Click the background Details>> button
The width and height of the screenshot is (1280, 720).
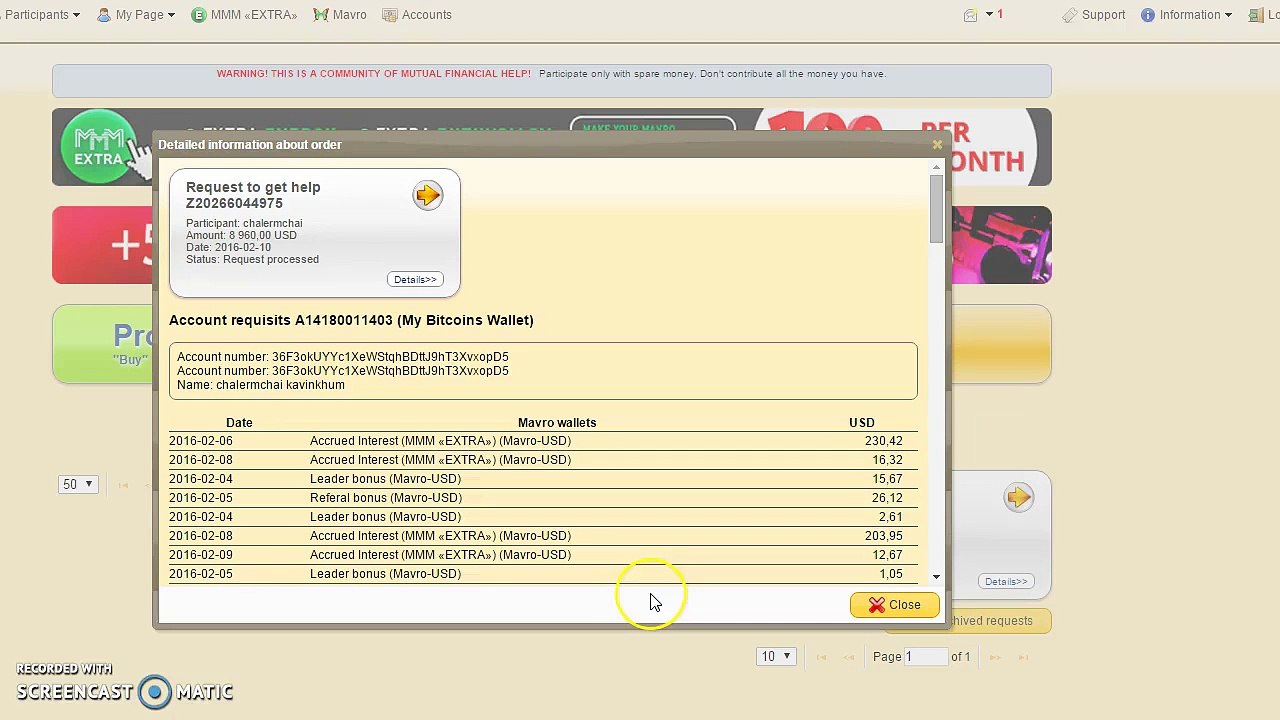pos(1006,581)
